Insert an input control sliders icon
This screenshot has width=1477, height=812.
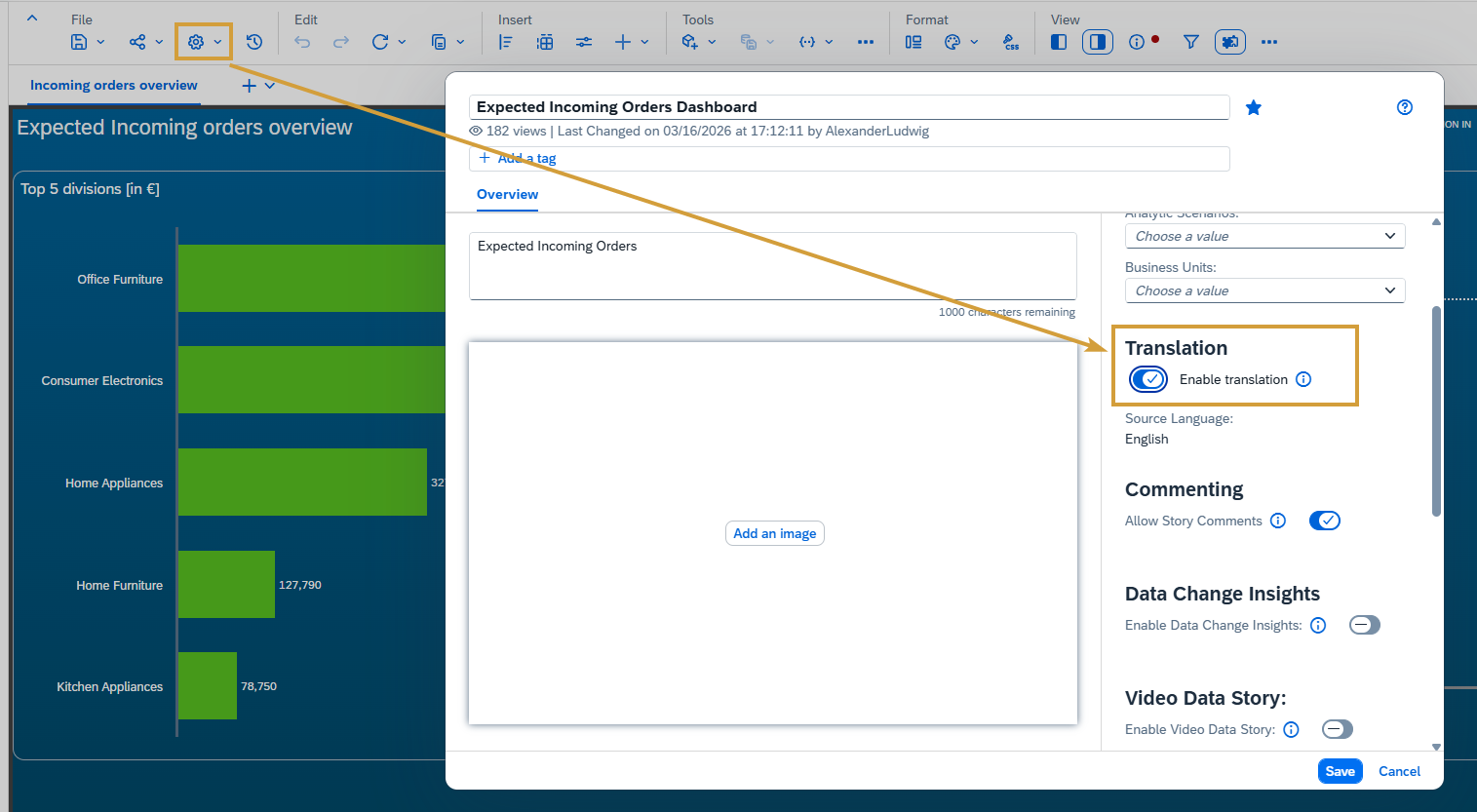tap(584, 42)
